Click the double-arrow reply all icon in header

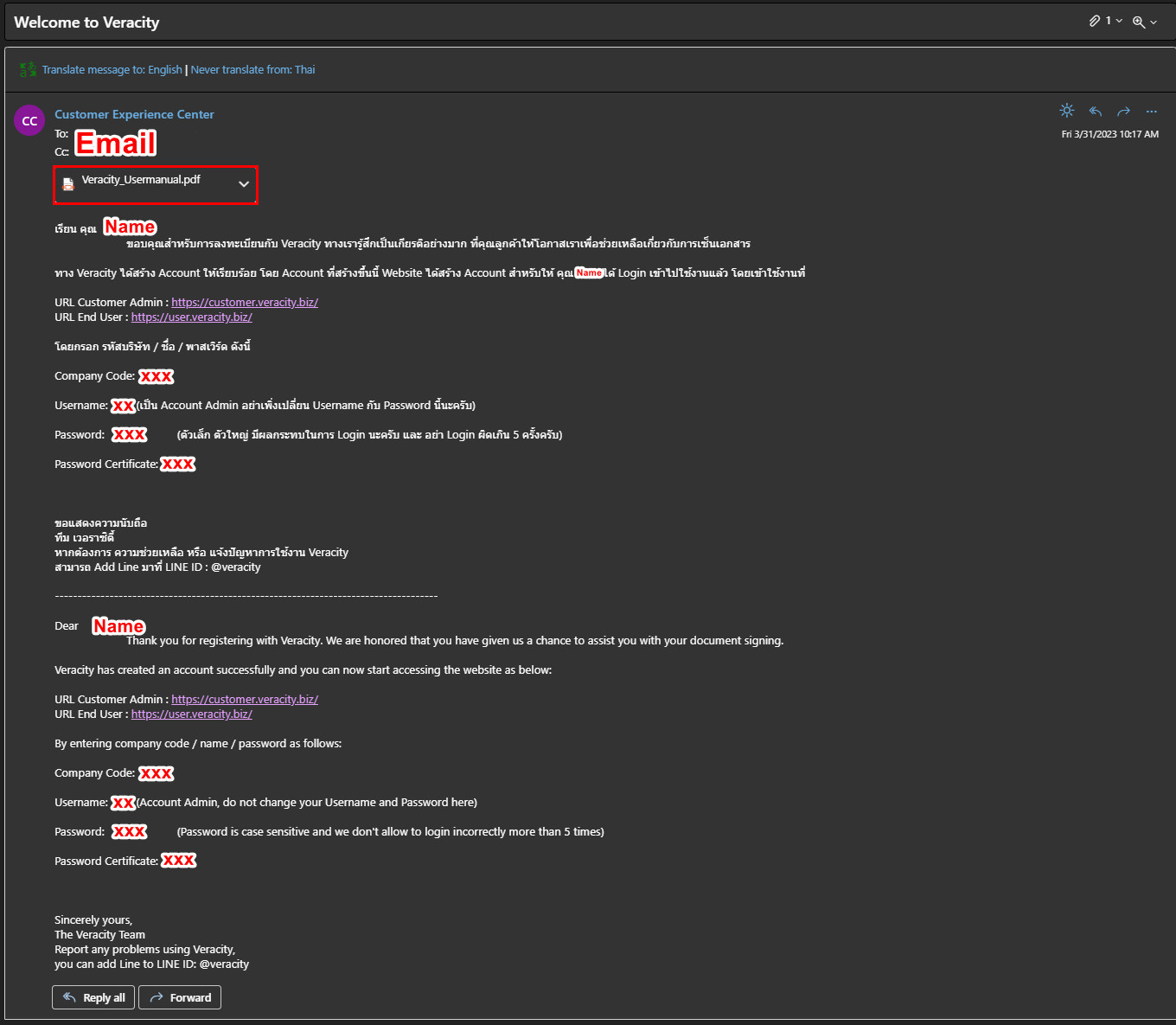(x=1096, y=111)
